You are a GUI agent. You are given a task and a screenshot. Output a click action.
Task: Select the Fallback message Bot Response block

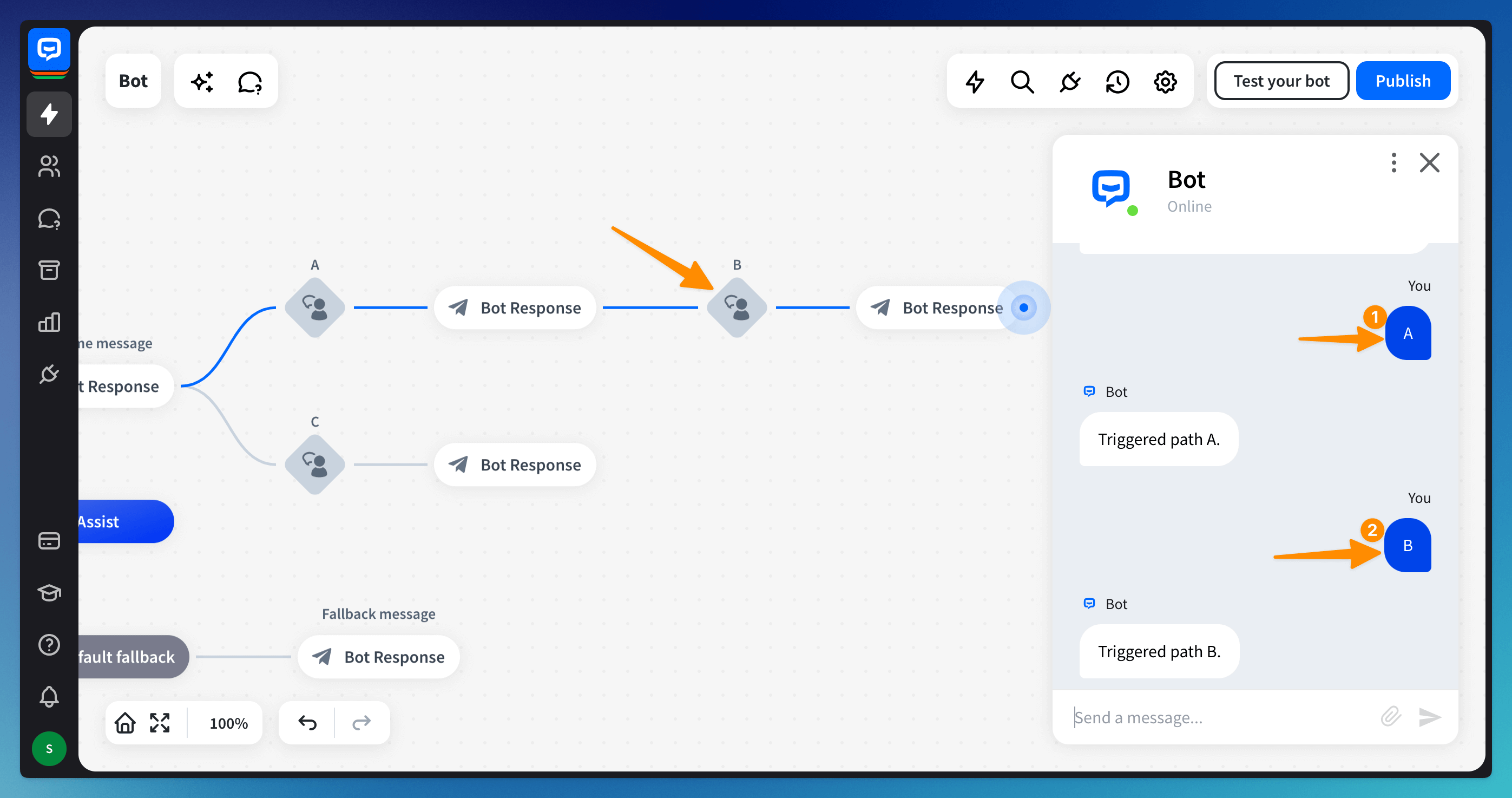pyautogui.click(x=379, y=657)
